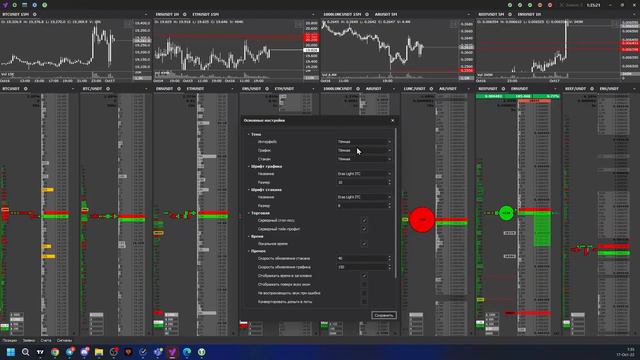Image resolution: width=640 pixels, height=360 pixels.
Task: Click the blue round icon in top toolbar
Action: 34,5
